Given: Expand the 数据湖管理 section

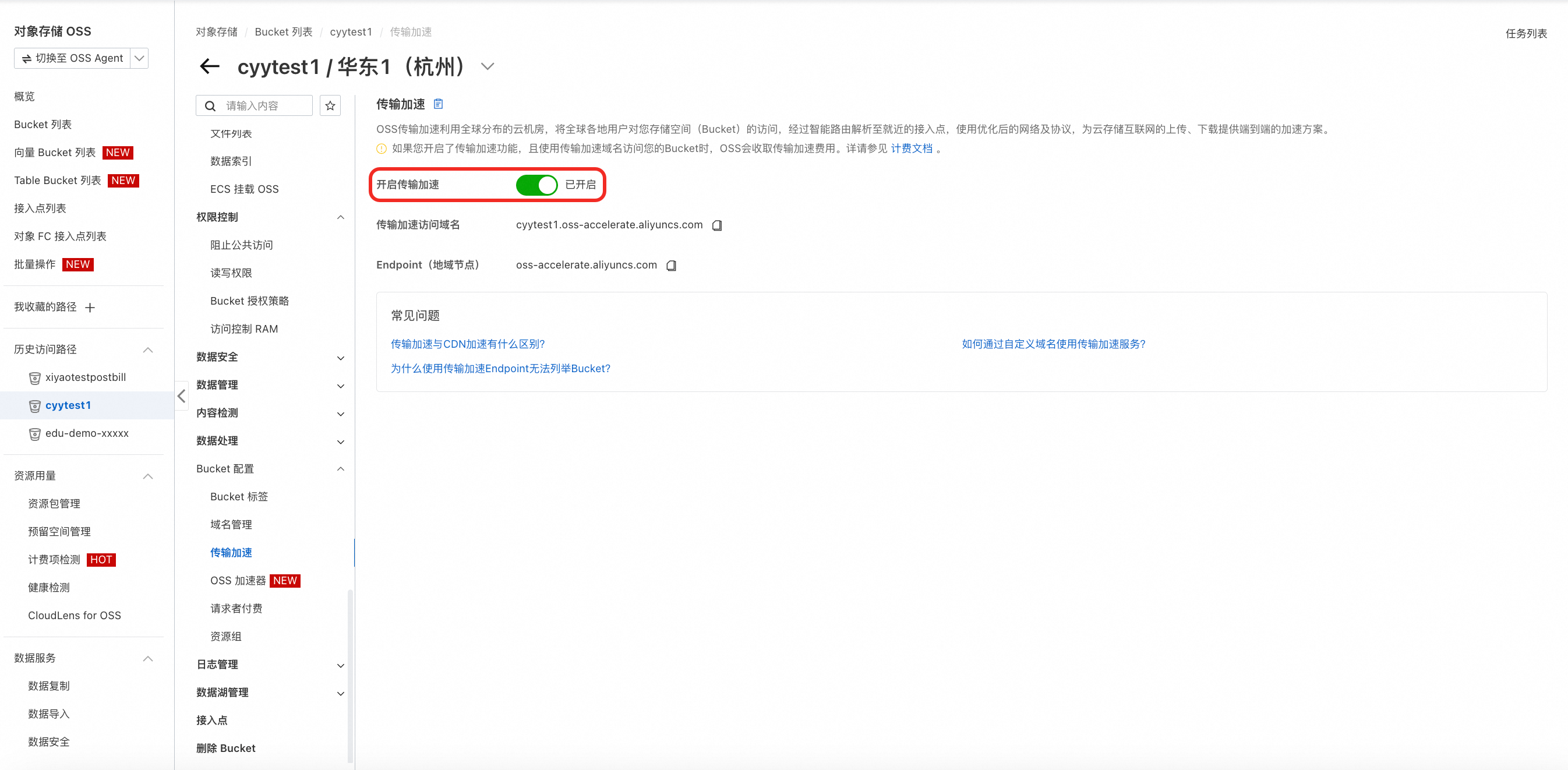Looking at the screenshot, I should tap(341, 693).
